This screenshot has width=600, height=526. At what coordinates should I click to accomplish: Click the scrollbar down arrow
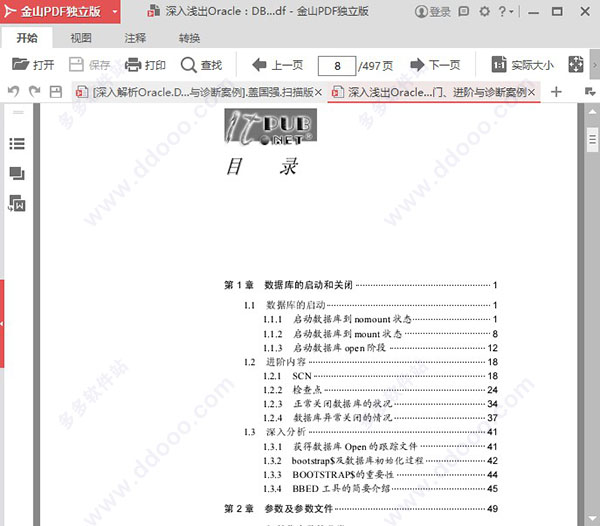(x=592, y=519)
